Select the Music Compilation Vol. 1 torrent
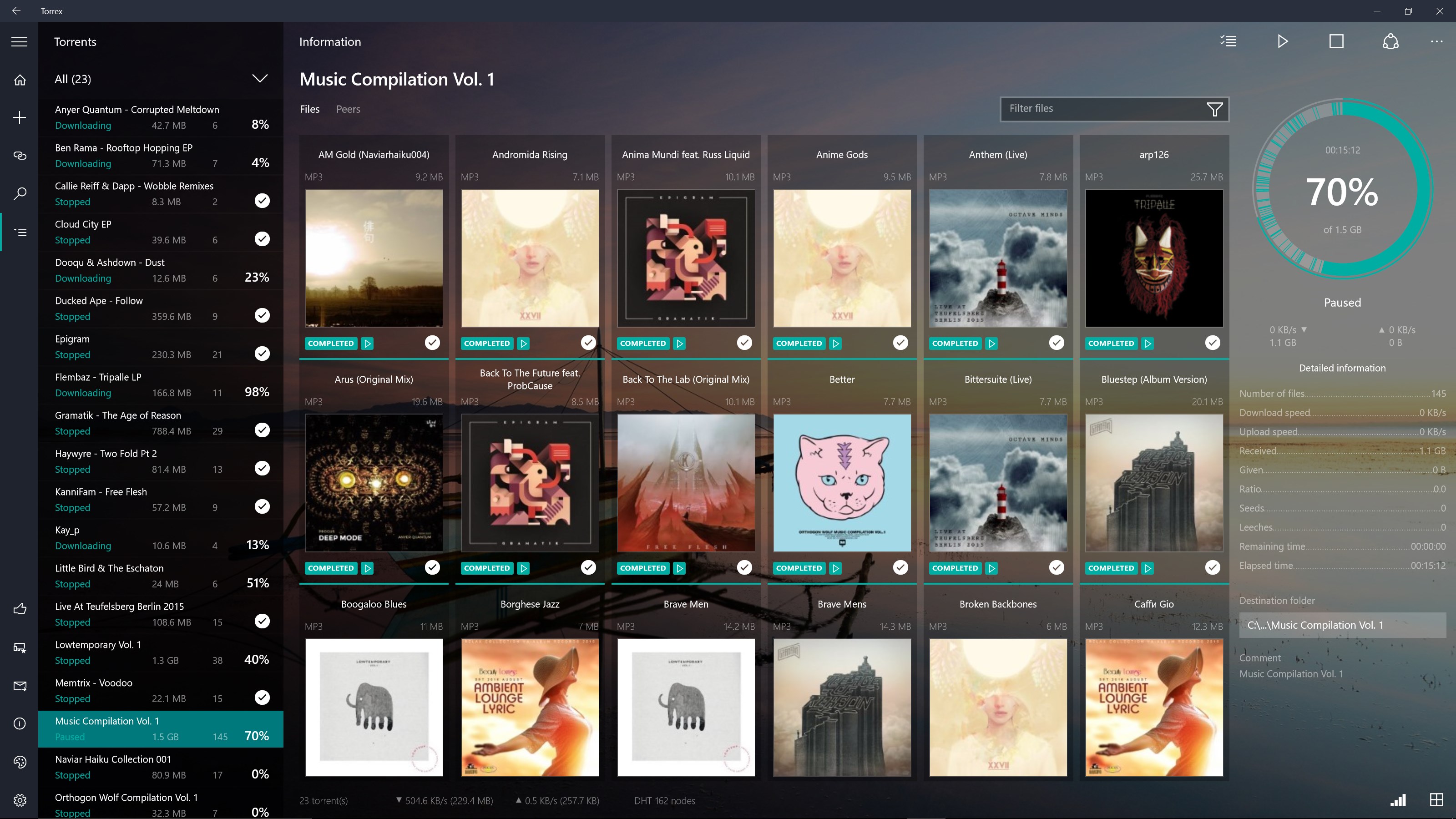The height and width of the screenshot is (819, 1456). pos(160,728)
